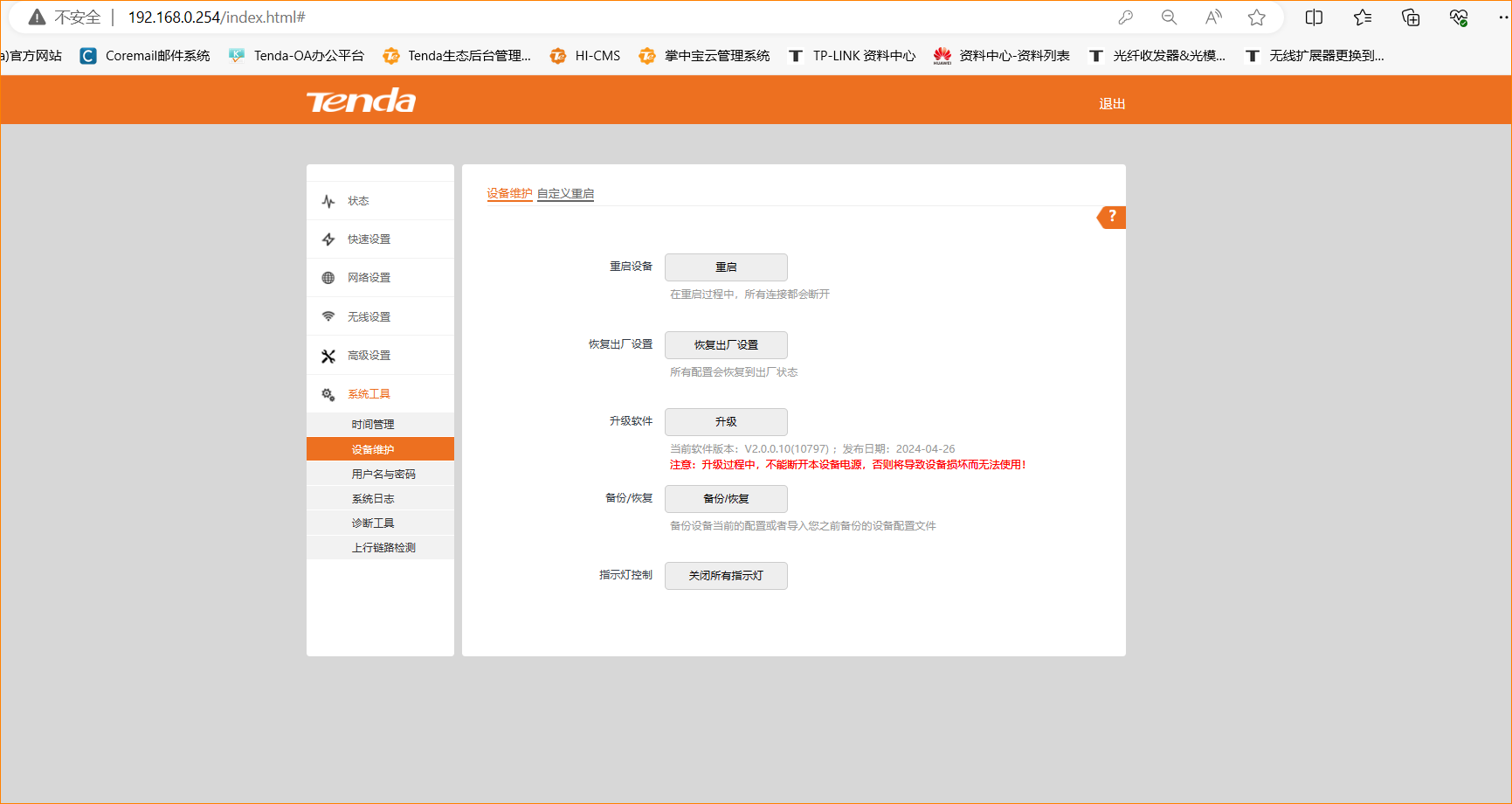This screenshot has height=804, width=1512.
Task: Click the Tenda logo in header
Action: tap(361, 100)
